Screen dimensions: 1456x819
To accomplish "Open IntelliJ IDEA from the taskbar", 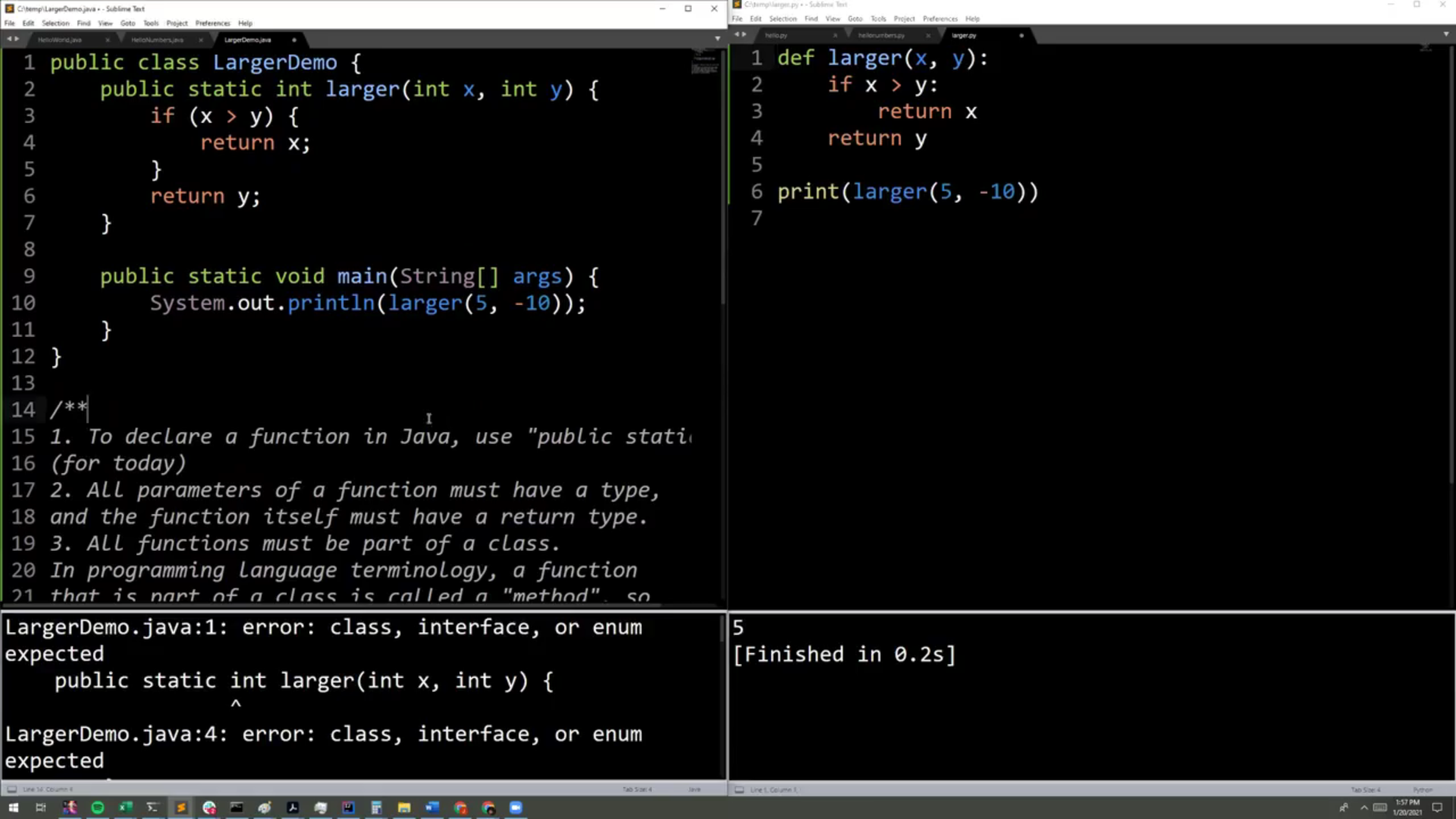I will [x=348, y=808].
